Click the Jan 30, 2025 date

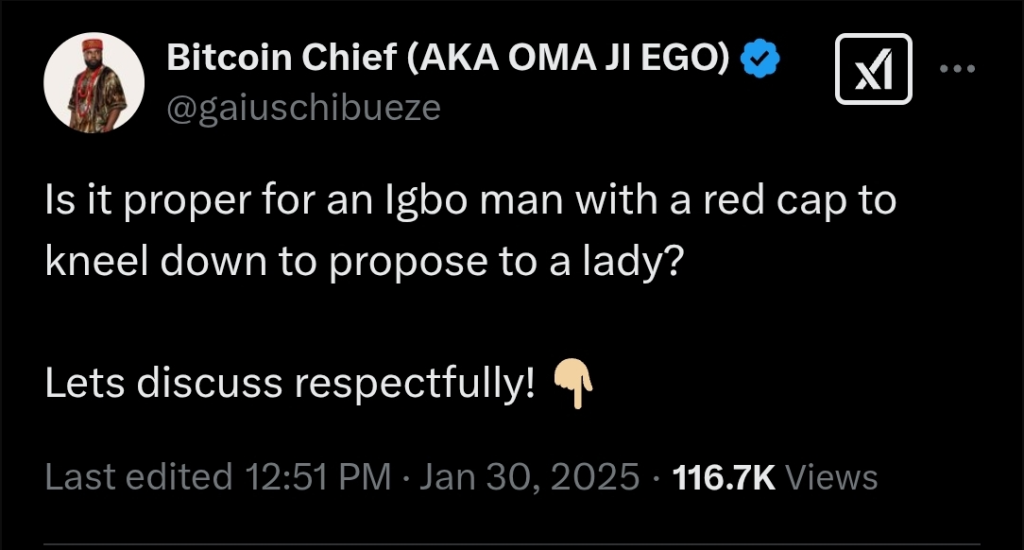[530, 477]
